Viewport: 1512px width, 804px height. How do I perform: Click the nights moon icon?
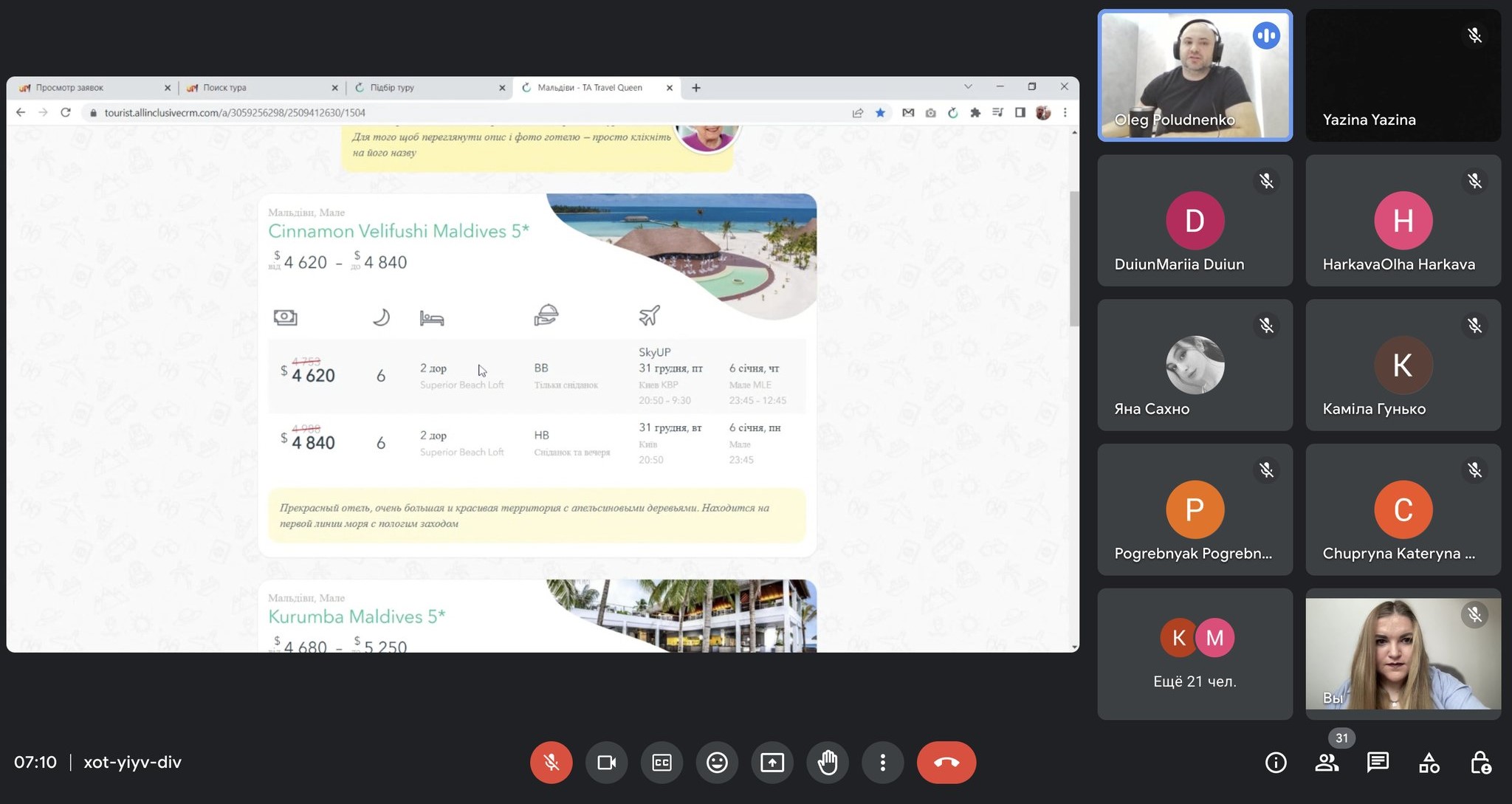click(x=381, y=317)
